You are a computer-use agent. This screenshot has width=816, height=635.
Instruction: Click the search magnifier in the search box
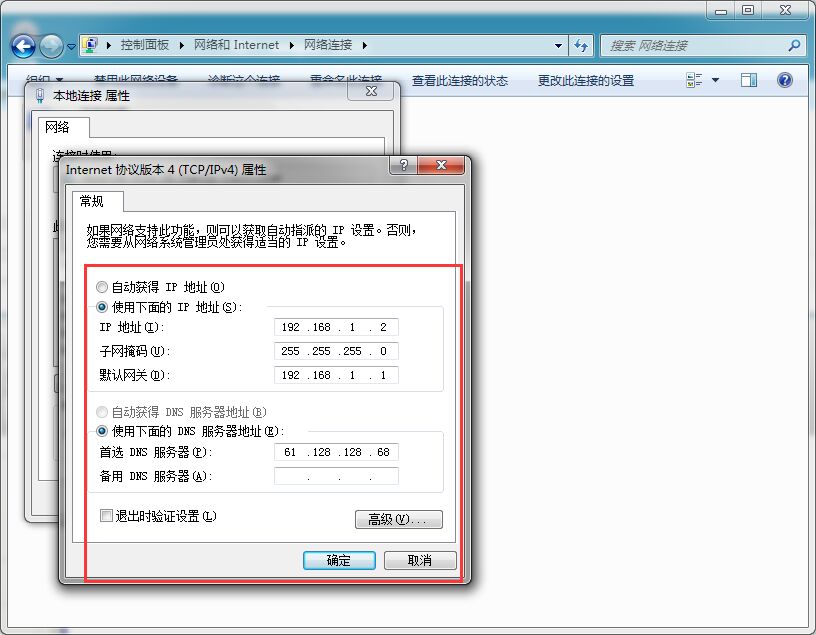click(x=793, y=46)
